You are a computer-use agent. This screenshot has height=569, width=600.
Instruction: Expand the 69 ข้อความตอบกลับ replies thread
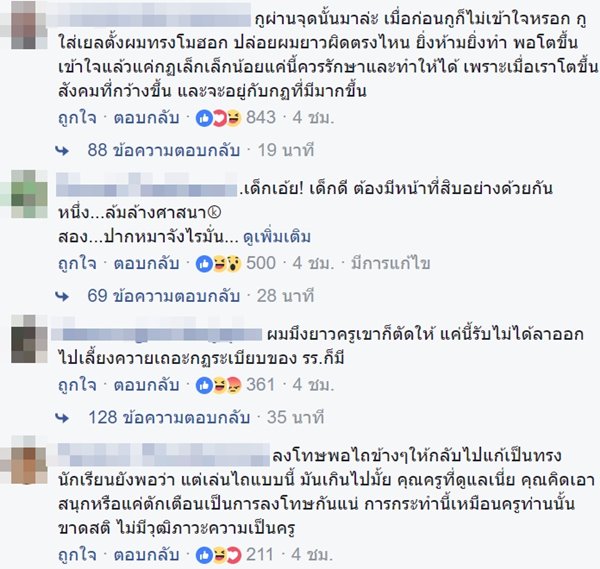[x=164, y=296]
